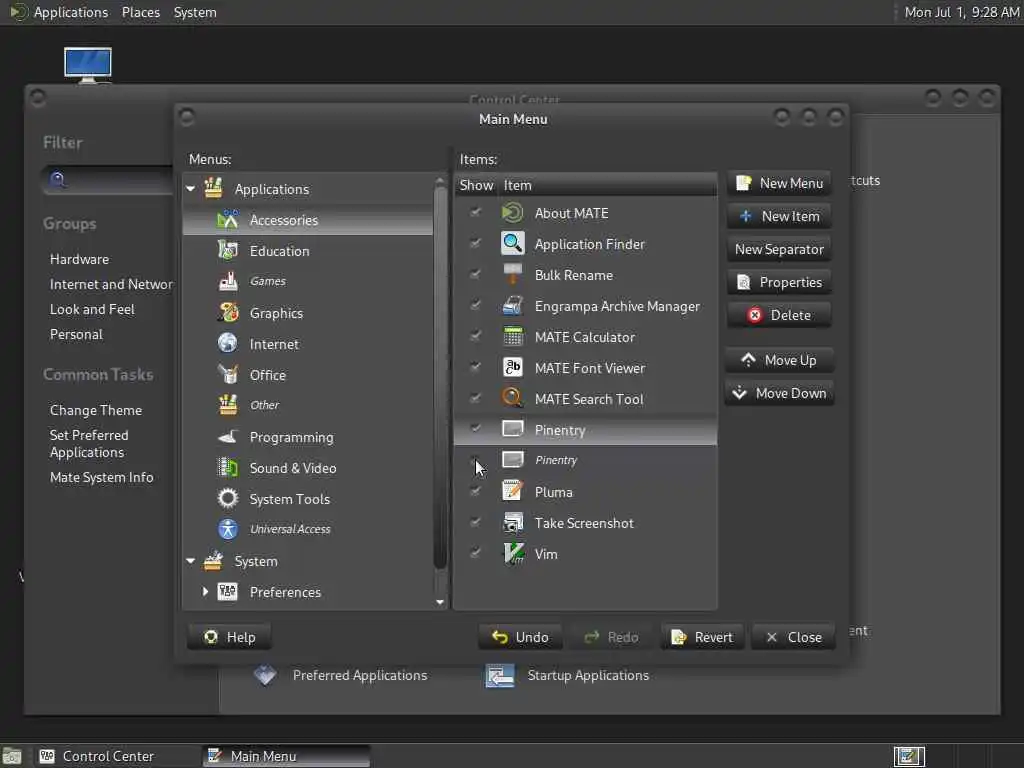Click the Other menu icon
The image size is (1024, 768).
(x=227, y=405)
